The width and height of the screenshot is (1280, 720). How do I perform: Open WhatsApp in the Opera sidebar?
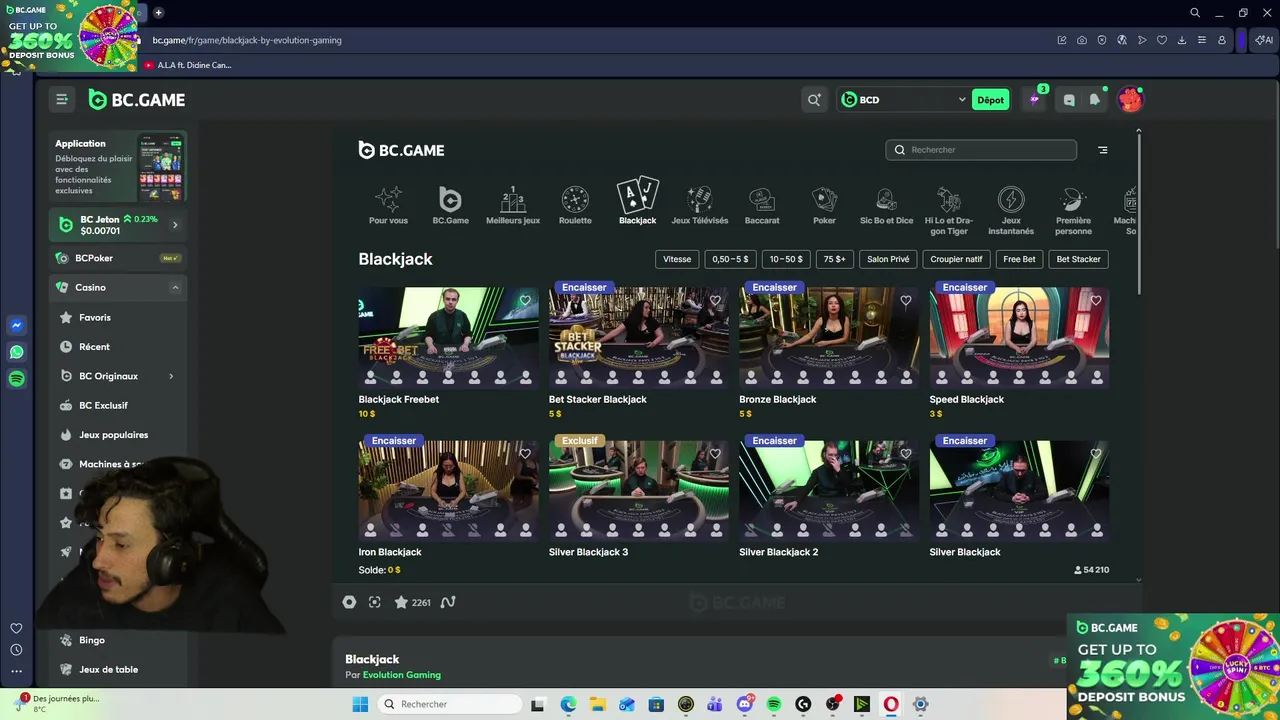click(16, 352)
